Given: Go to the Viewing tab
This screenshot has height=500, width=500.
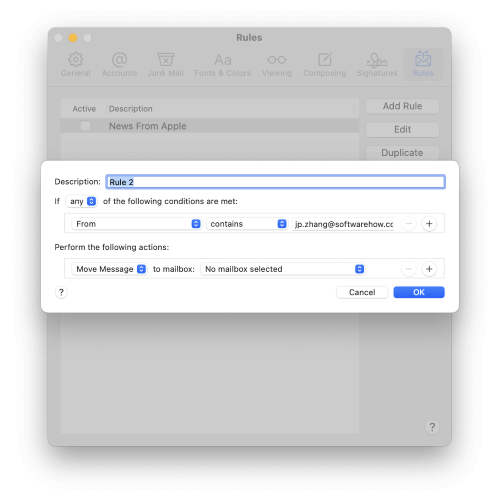Looking at the screenshot, I should 277,65.
